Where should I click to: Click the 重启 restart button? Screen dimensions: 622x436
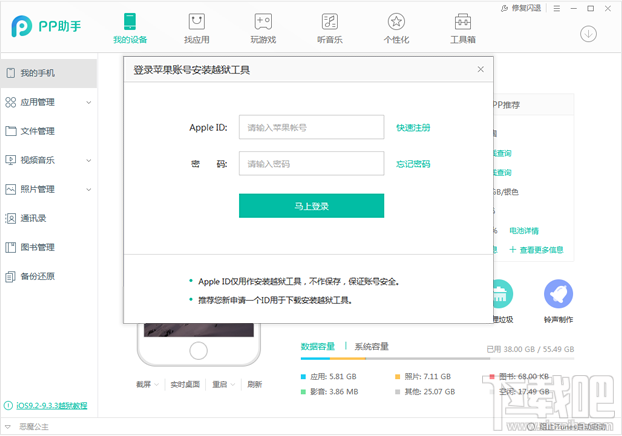coord(219,384)
